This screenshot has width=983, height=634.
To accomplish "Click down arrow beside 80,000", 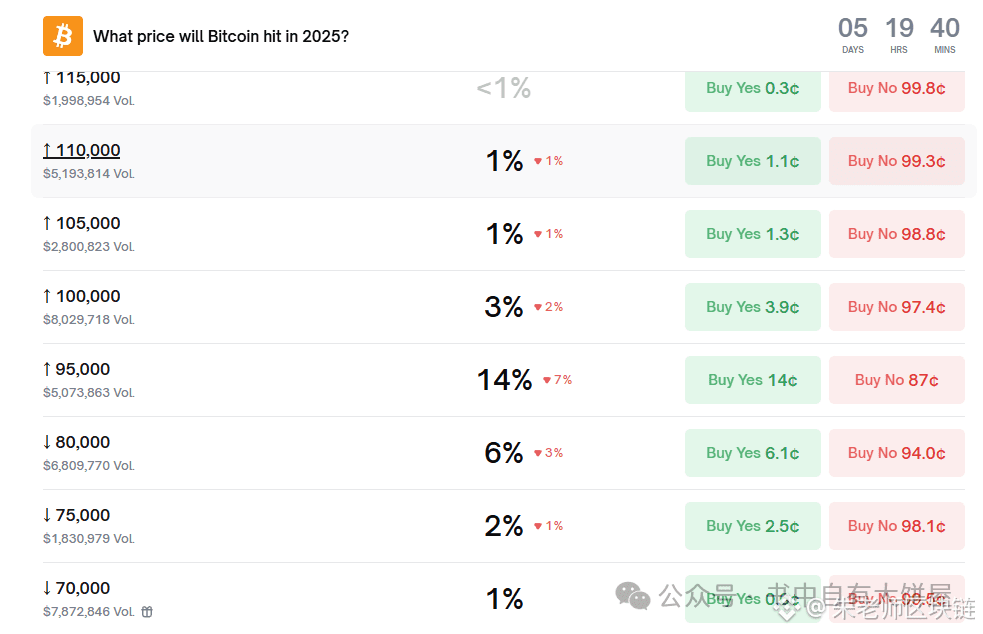I will pos(47,442).
